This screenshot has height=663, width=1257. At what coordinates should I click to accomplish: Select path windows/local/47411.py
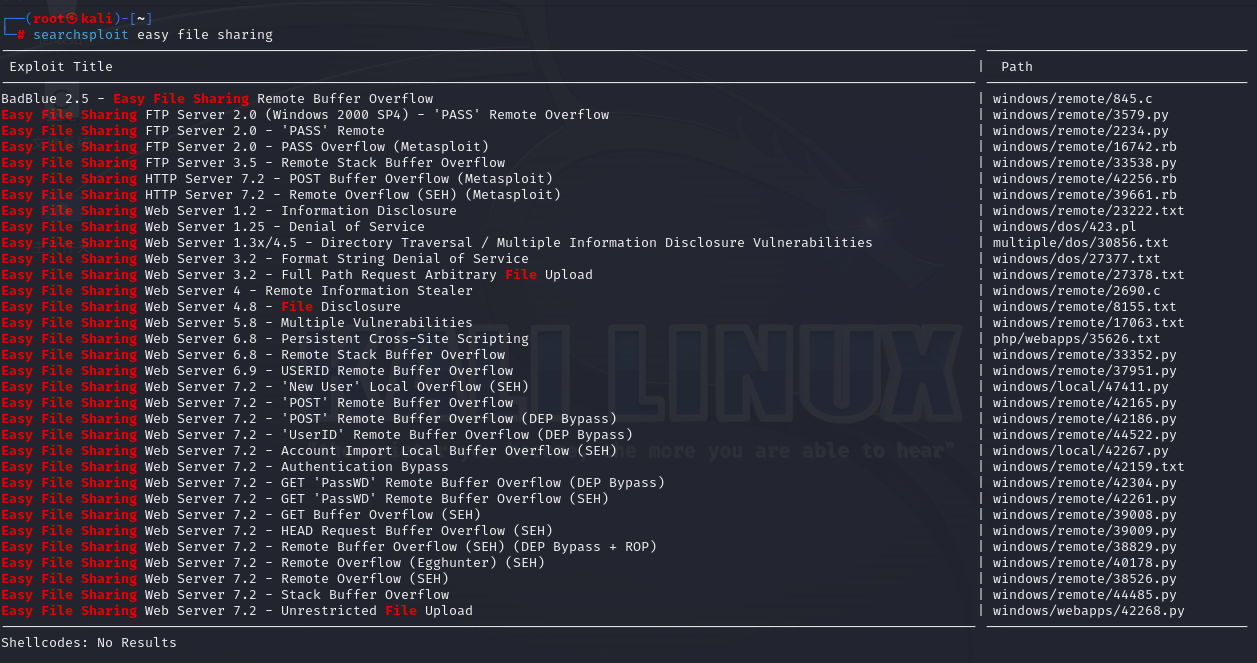(x=1081, y=387)
